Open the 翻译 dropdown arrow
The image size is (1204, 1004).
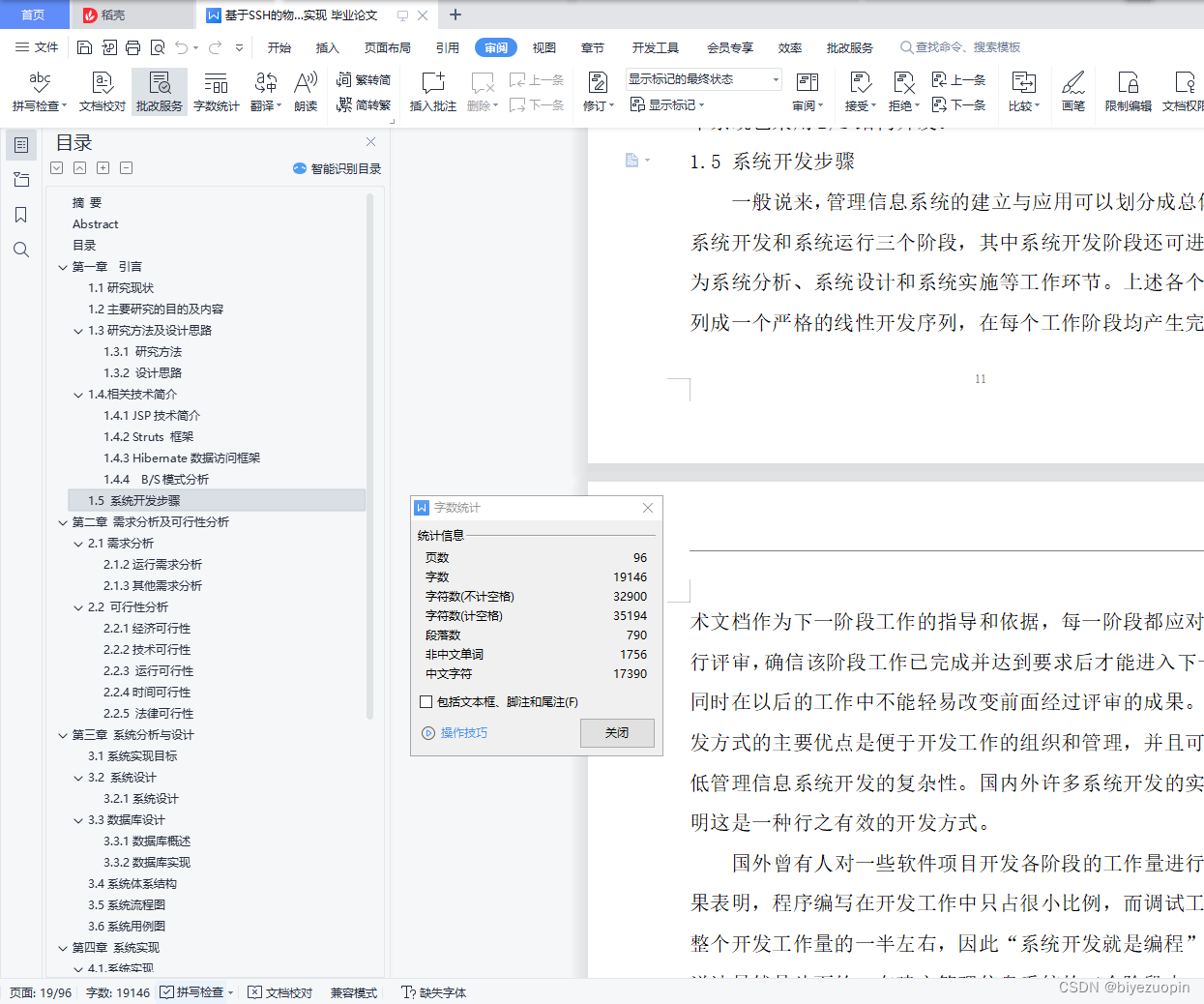click(279, 106)
